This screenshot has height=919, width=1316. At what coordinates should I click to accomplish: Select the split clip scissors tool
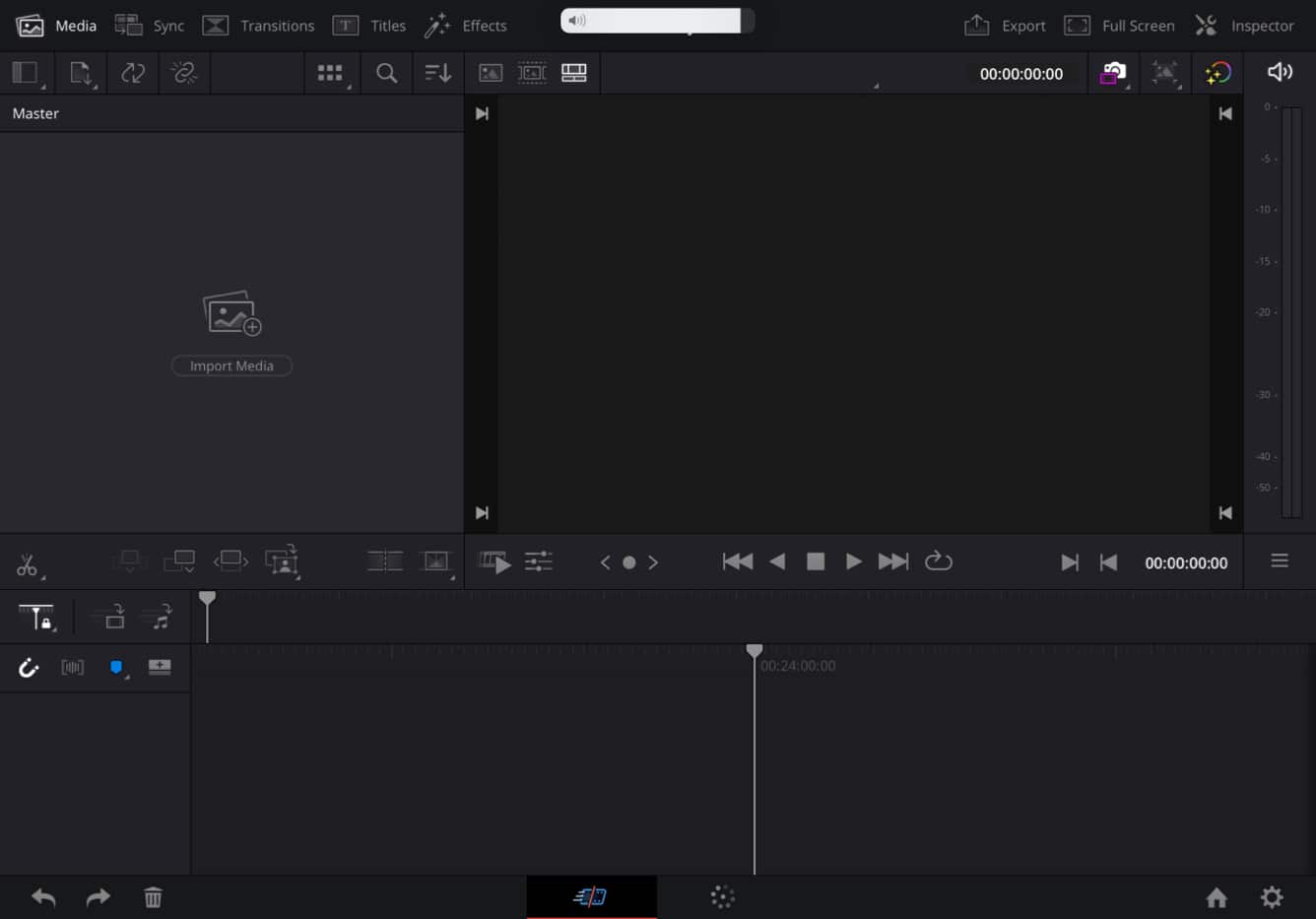pyautogui.click(x=27, y=564)
